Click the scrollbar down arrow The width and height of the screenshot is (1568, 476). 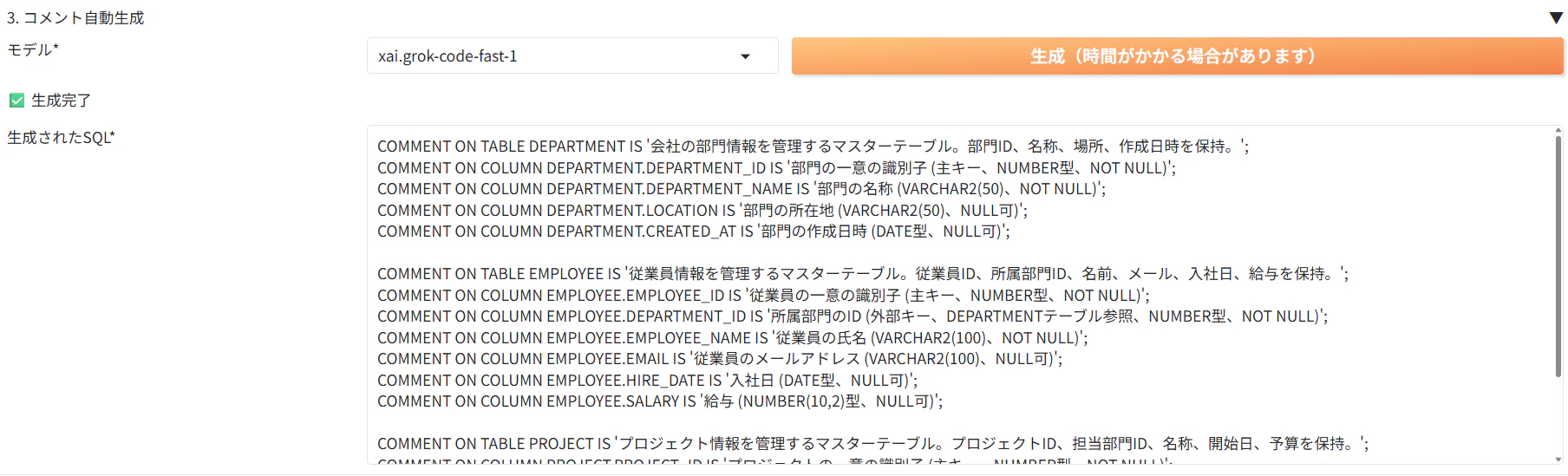pyautogui.click(x=1558, y=460)
